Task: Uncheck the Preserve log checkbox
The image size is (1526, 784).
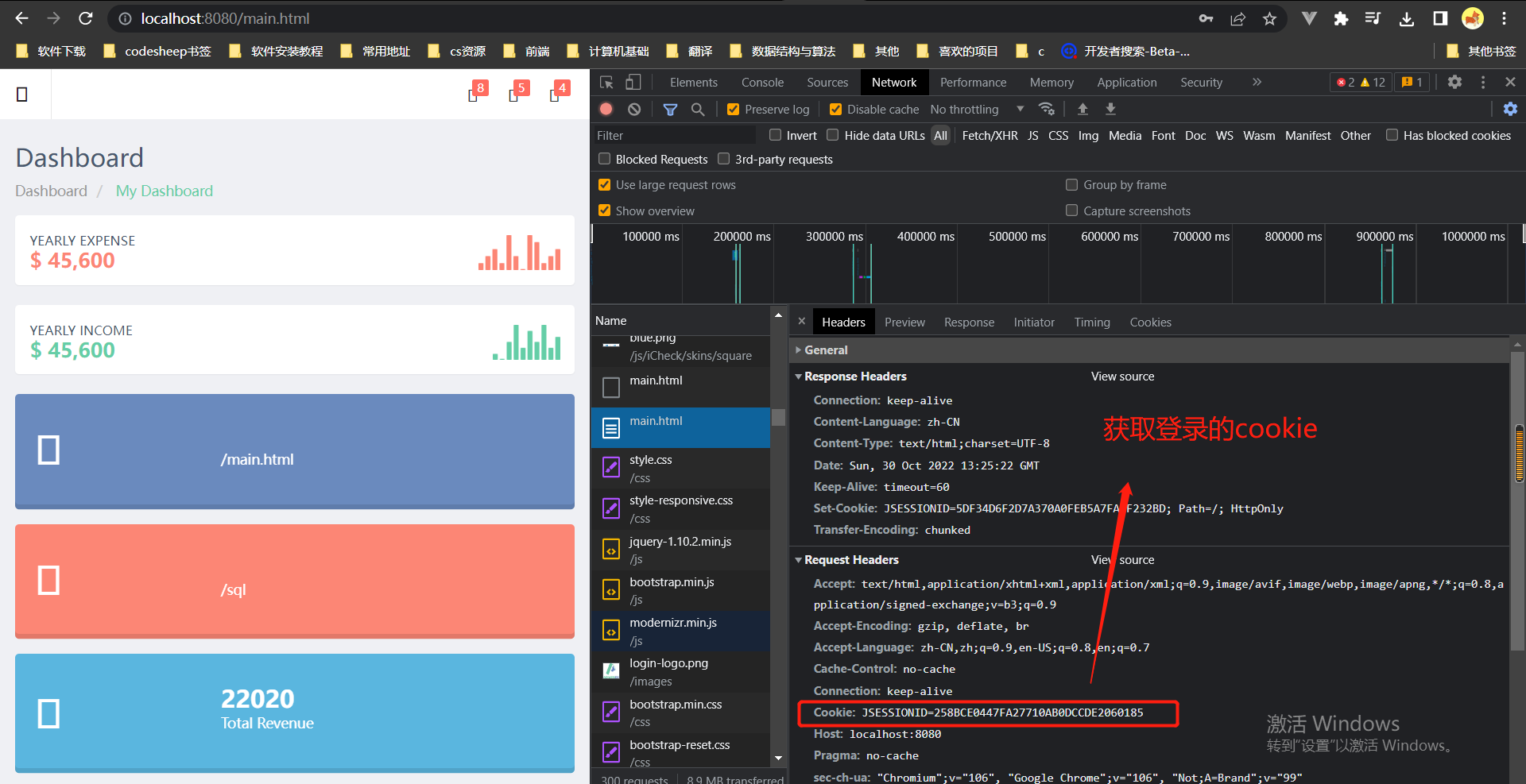Action: (x=733, y=110)
